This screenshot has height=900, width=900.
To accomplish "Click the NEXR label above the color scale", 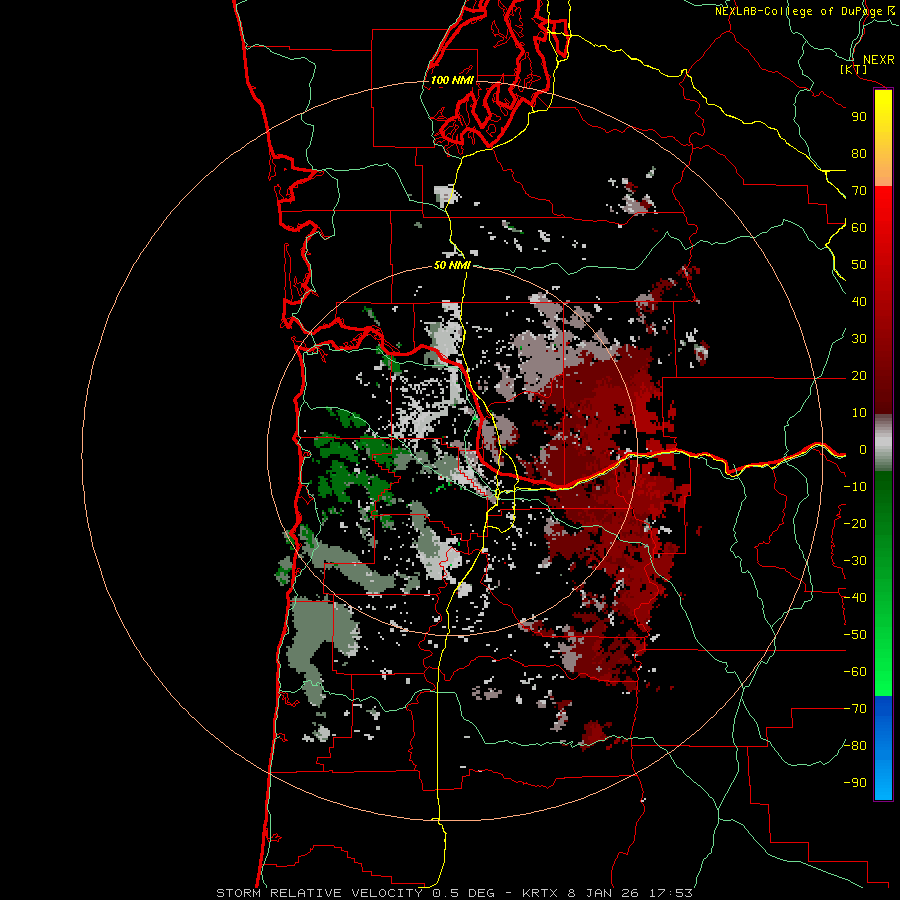I will coord(879,60).
